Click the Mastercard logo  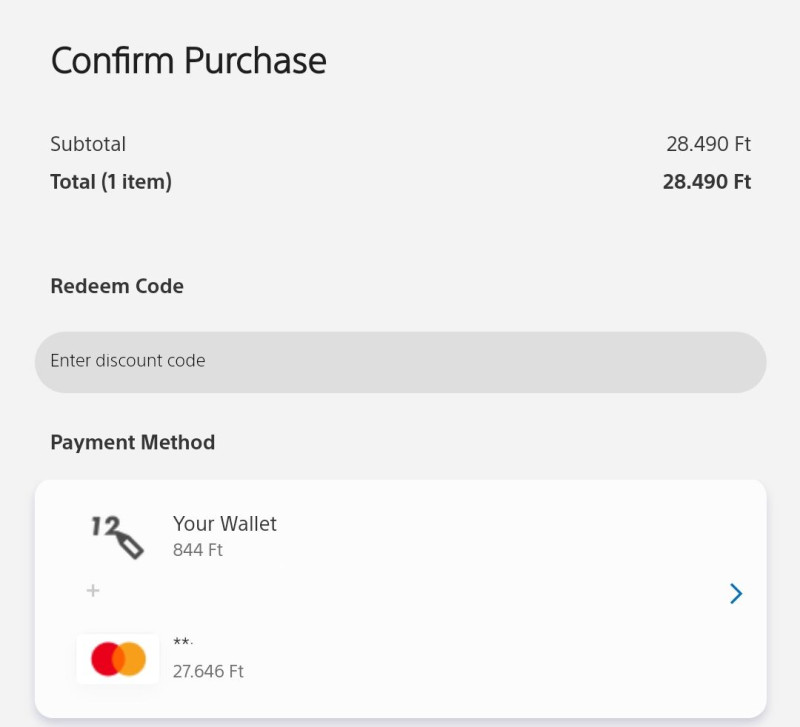pyautogui.click(x=118, y=659)
